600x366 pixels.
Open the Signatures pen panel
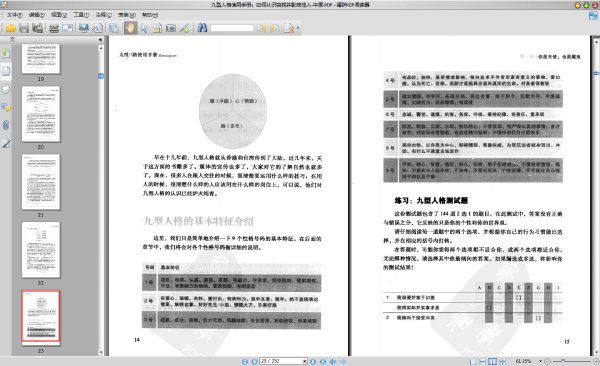click(5, 144)
